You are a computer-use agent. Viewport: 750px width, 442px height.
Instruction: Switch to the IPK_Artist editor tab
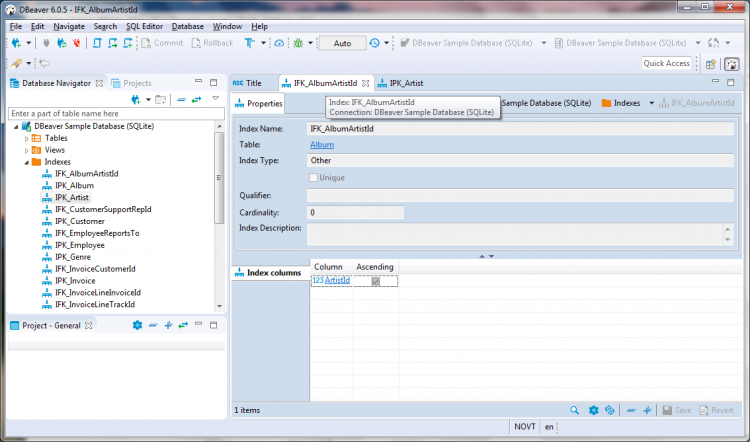[x=400, y=83]
